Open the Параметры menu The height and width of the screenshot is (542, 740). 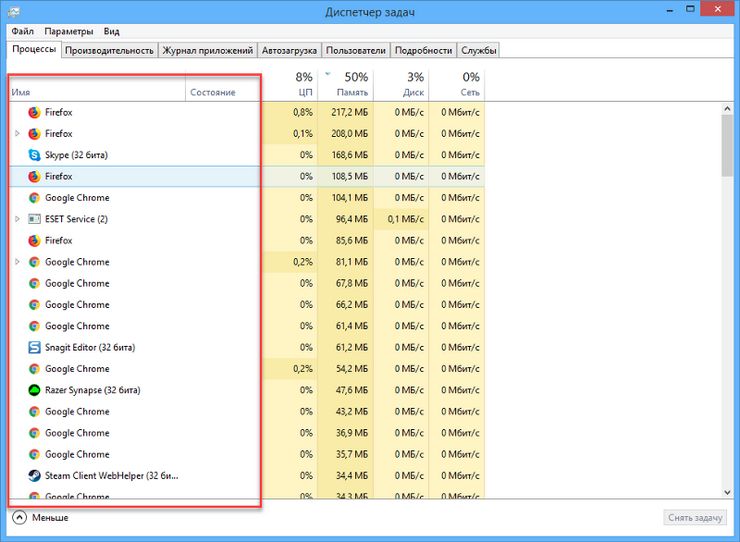(x=69, y=32)
